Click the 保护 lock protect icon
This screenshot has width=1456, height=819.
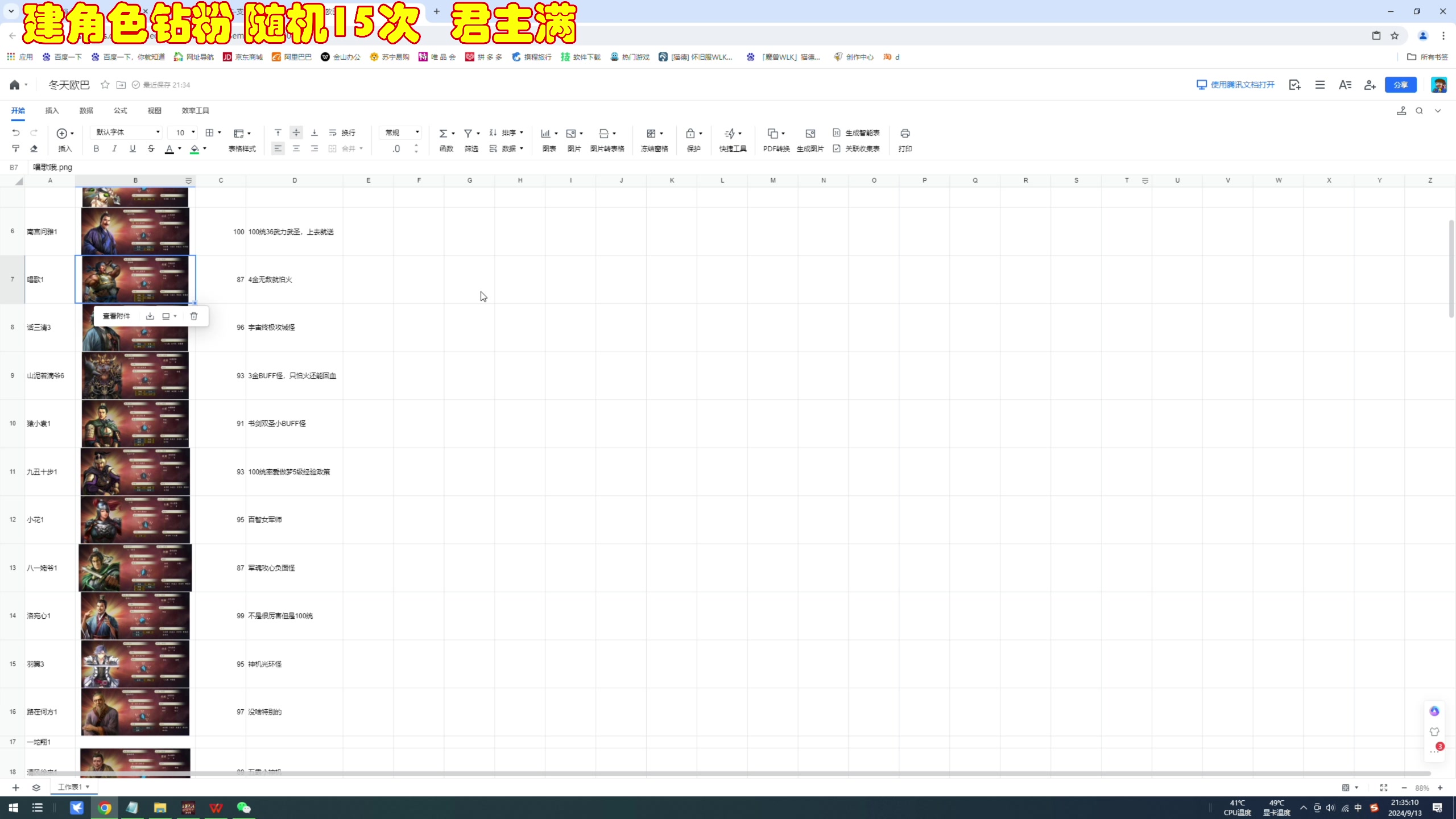point(690,133)
